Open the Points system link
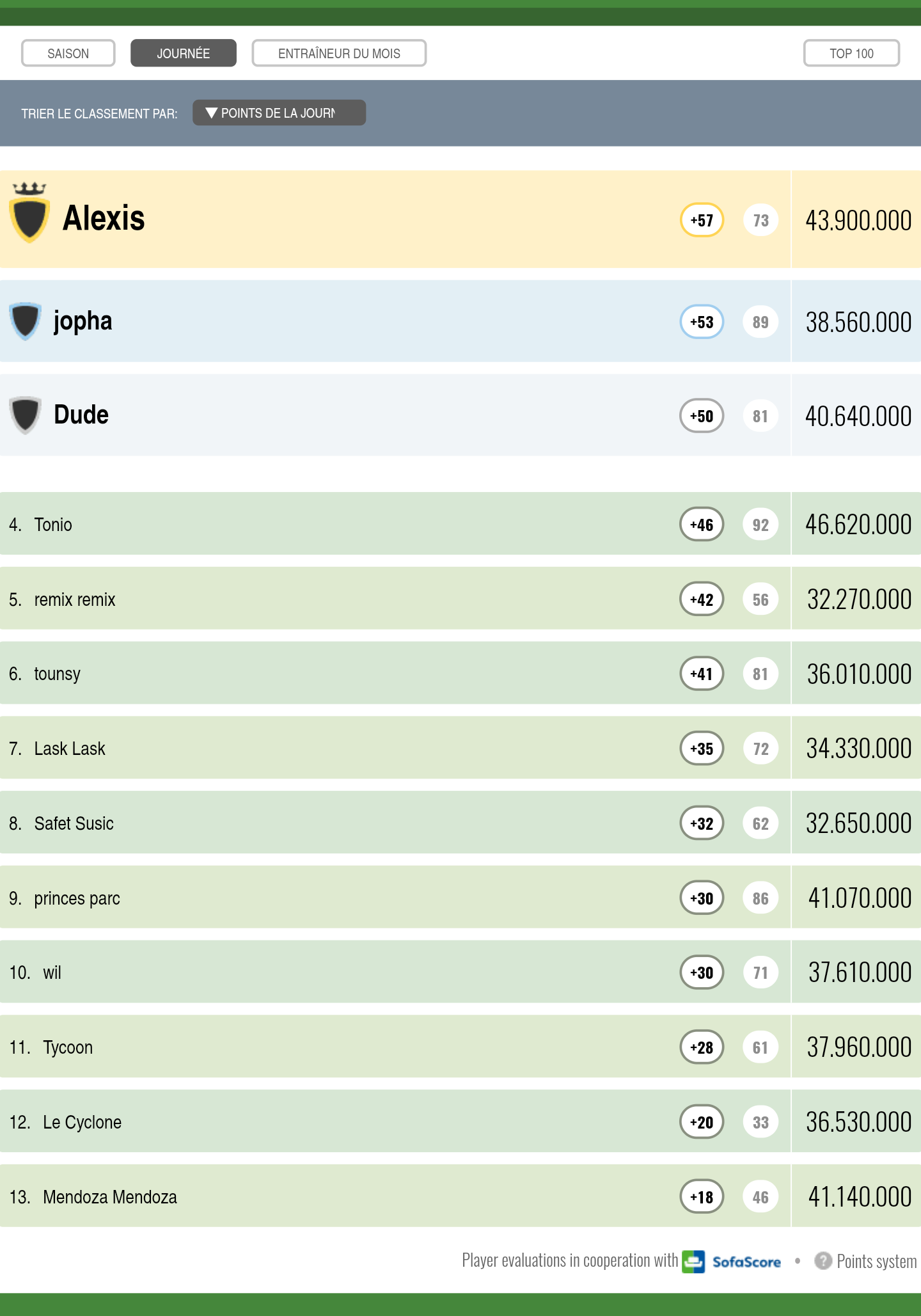The width and height of the screenshot is (921, 1316). (x=876, y=1262)
